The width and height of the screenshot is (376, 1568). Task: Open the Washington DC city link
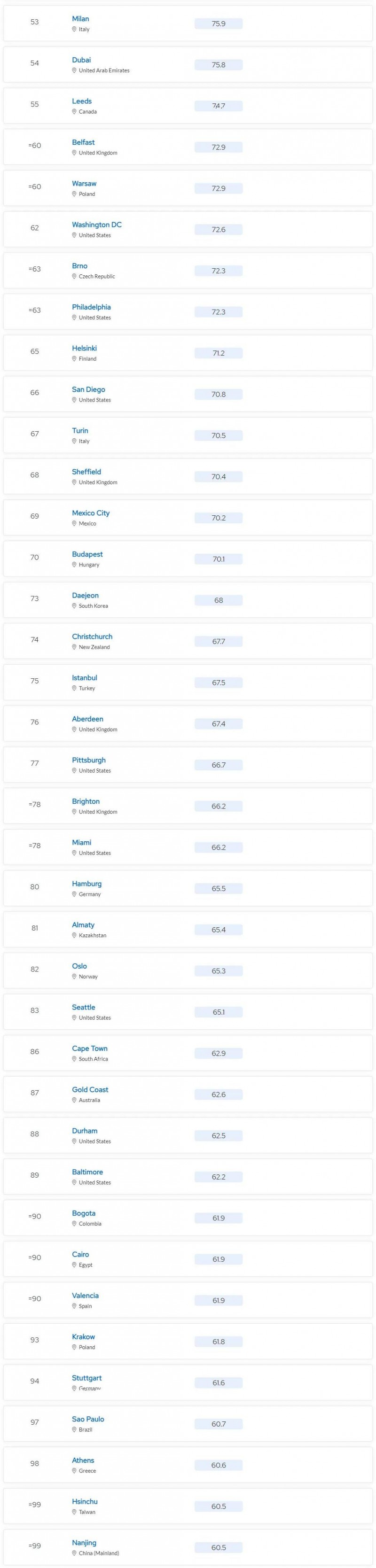point(97,225)
